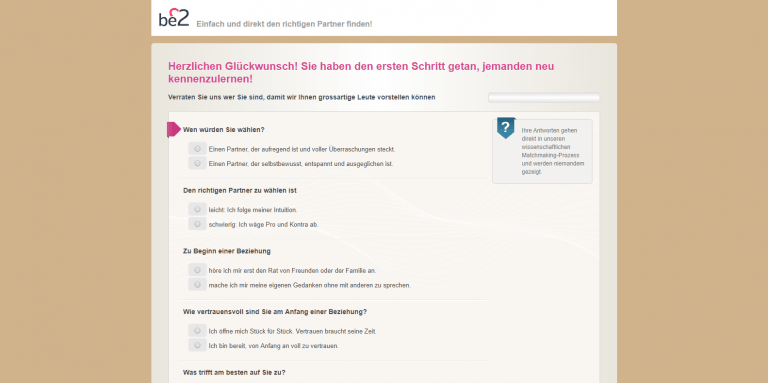Click the 'Verraten Sie uns wer Sie sind' subtitle
The width and height of the screenshot is (768, 383).
point(302,97)
